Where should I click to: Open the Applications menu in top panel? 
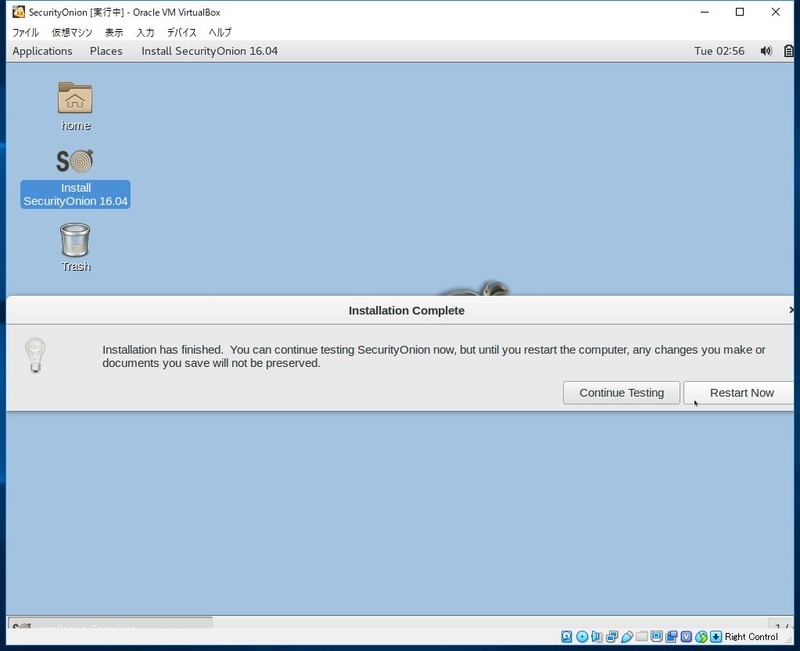42,51
